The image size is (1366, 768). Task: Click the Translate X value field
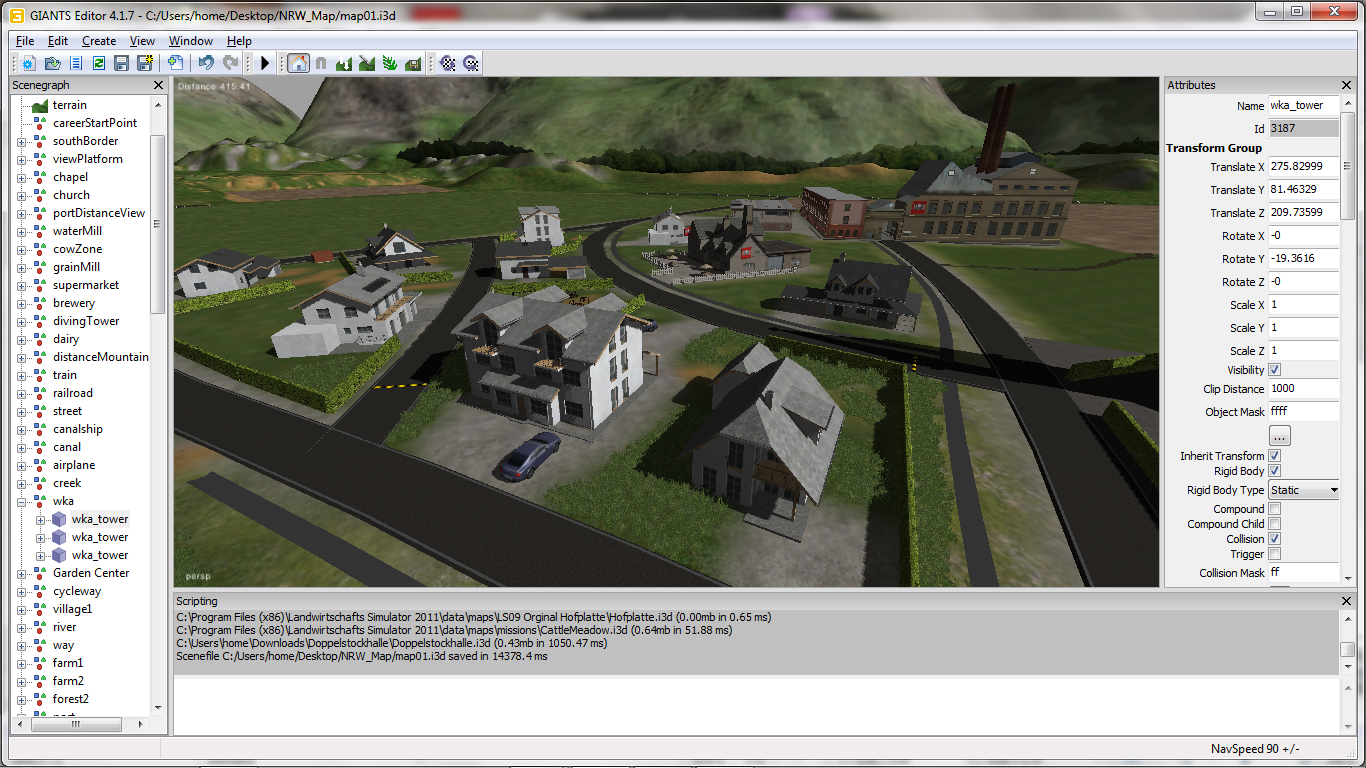pos(1303,166)
